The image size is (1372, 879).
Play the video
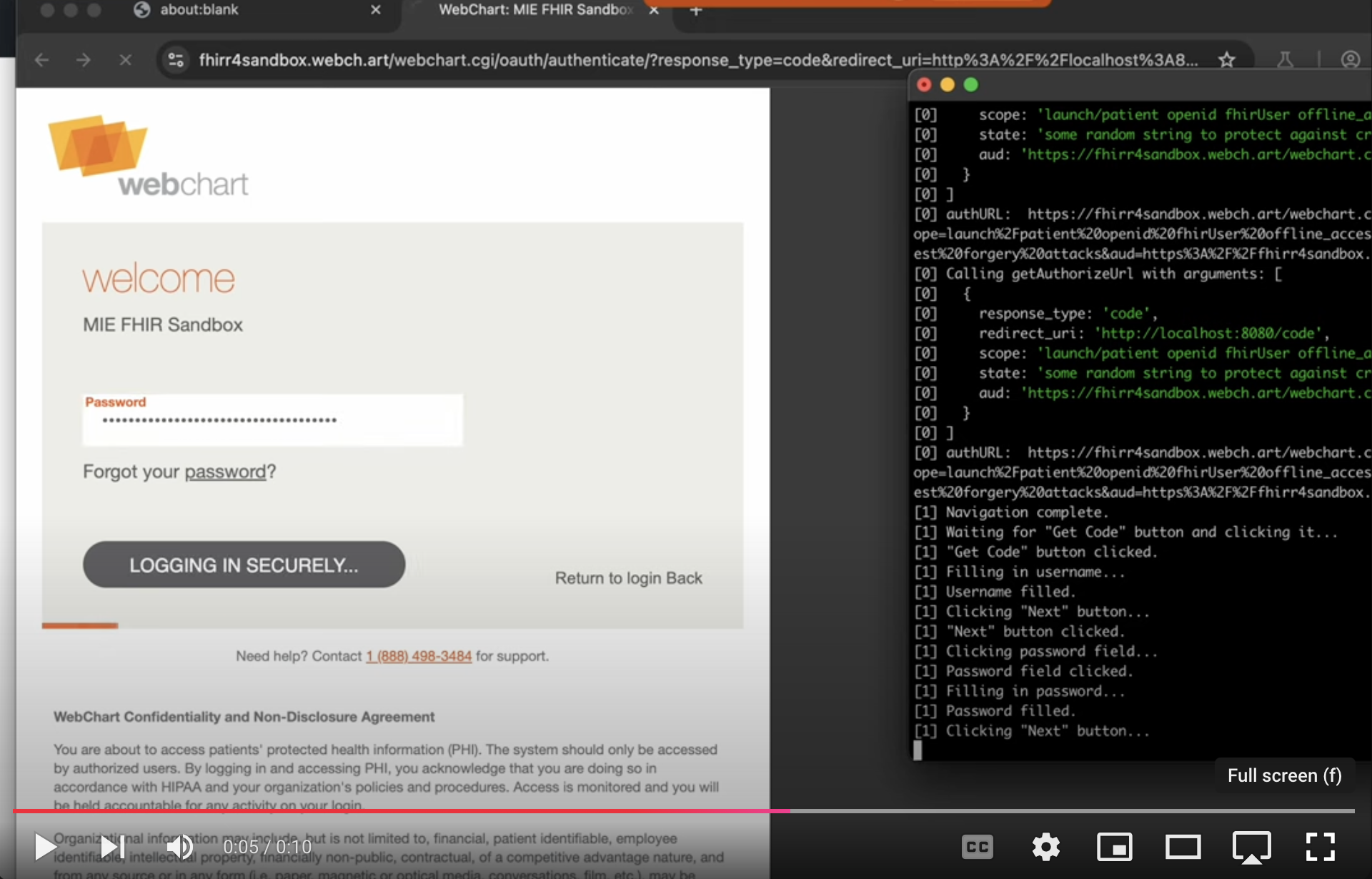tap(46, 847)
